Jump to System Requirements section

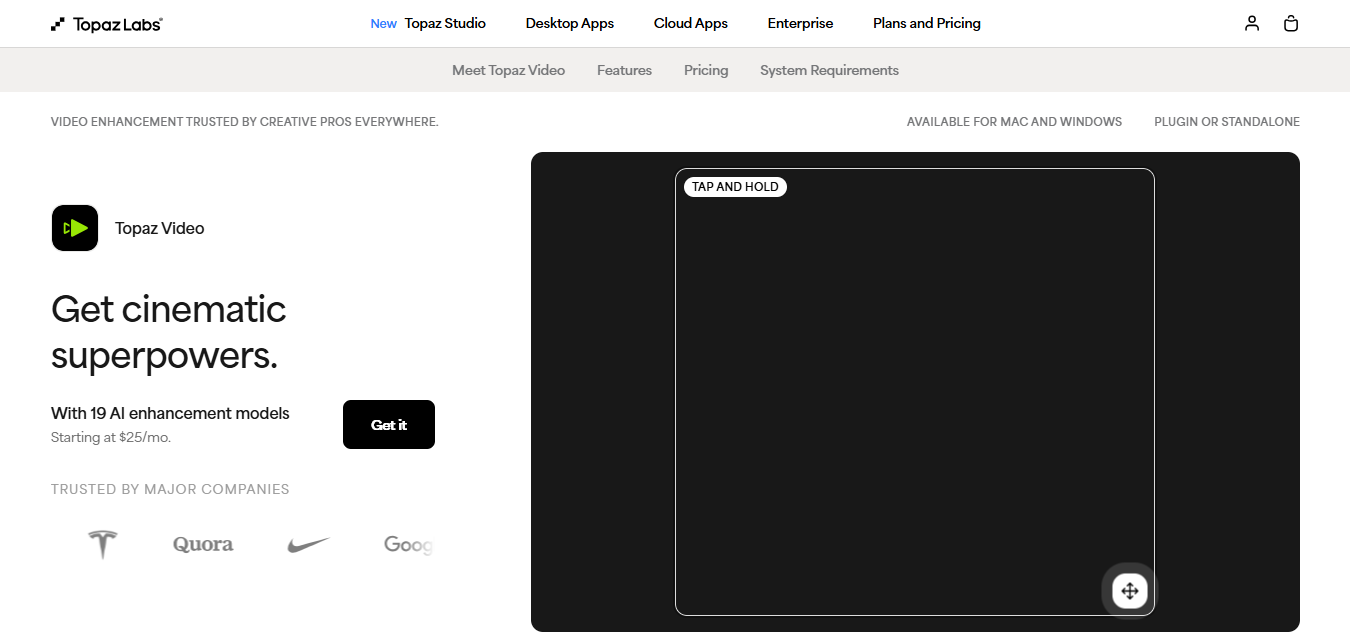pyautogui.click(x=829, y=70)
